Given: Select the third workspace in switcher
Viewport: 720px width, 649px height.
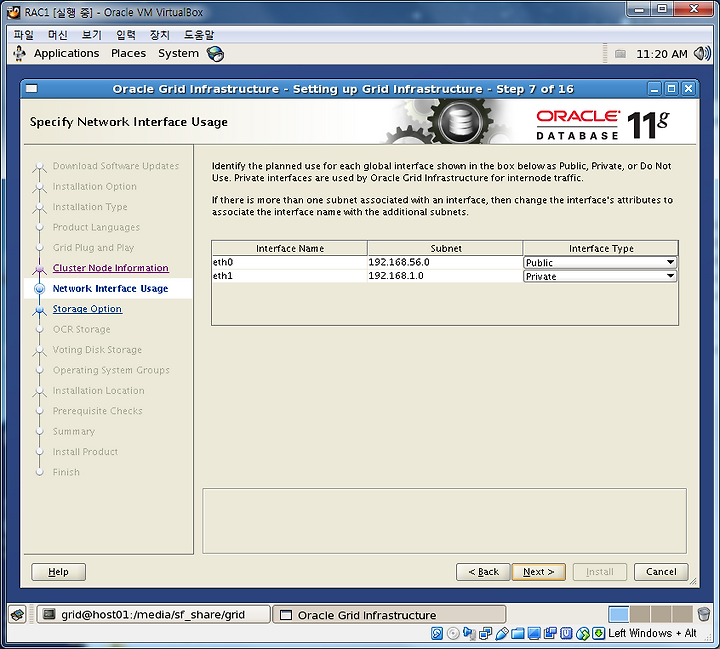Looking at the screenshot, I should pos(661,615).
